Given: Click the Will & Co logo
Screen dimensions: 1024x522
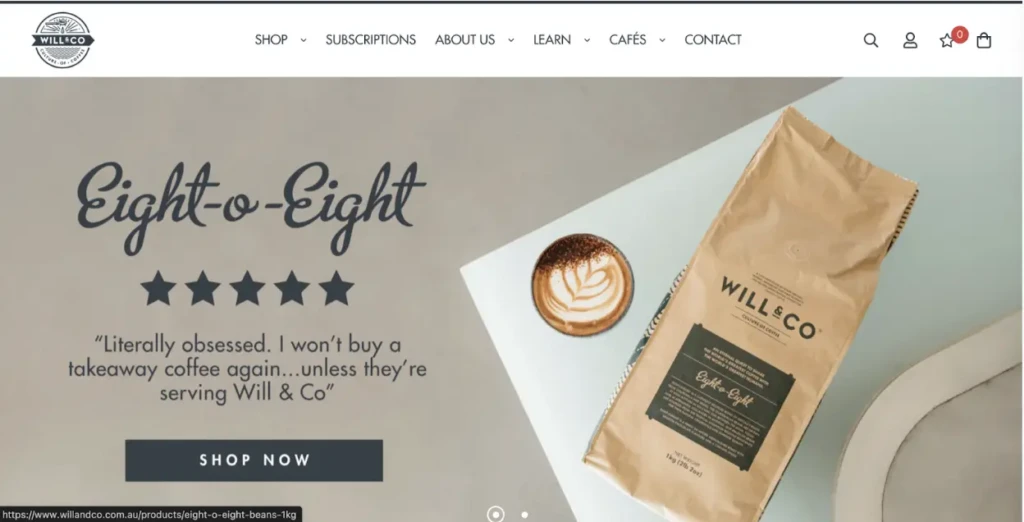Looking at the screenshot, I should pos(63,40).
